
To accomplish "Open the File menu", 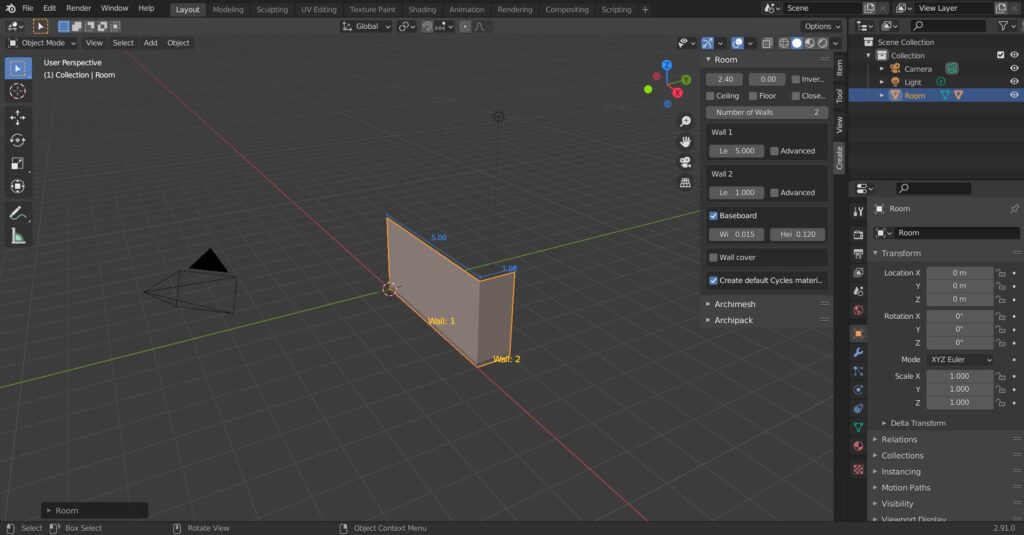I will [27, 8].
